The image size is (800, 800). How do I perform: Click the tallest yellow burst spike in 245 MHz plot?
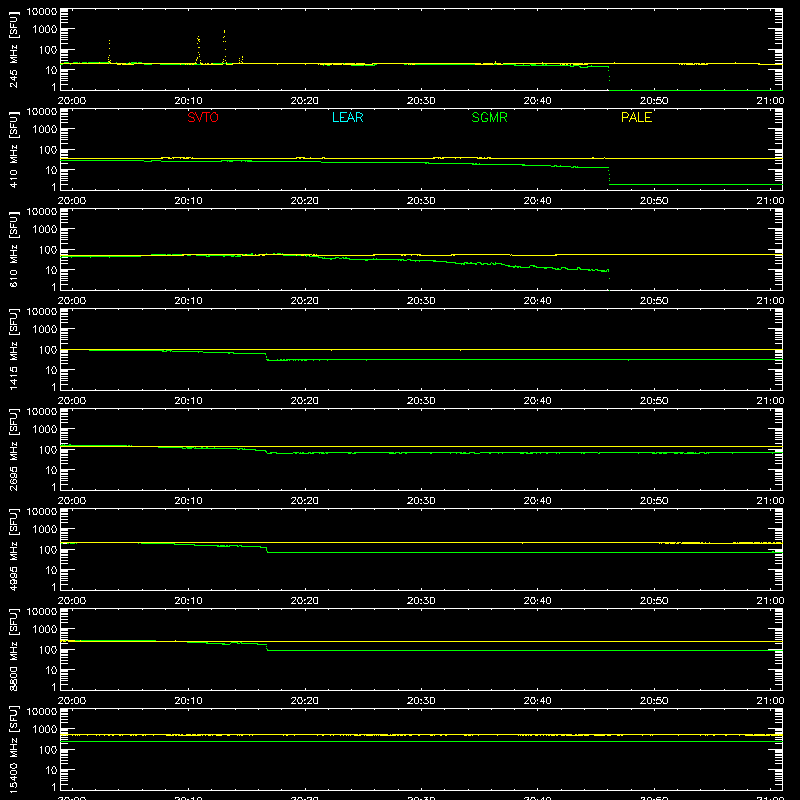[x=224, y=46]
